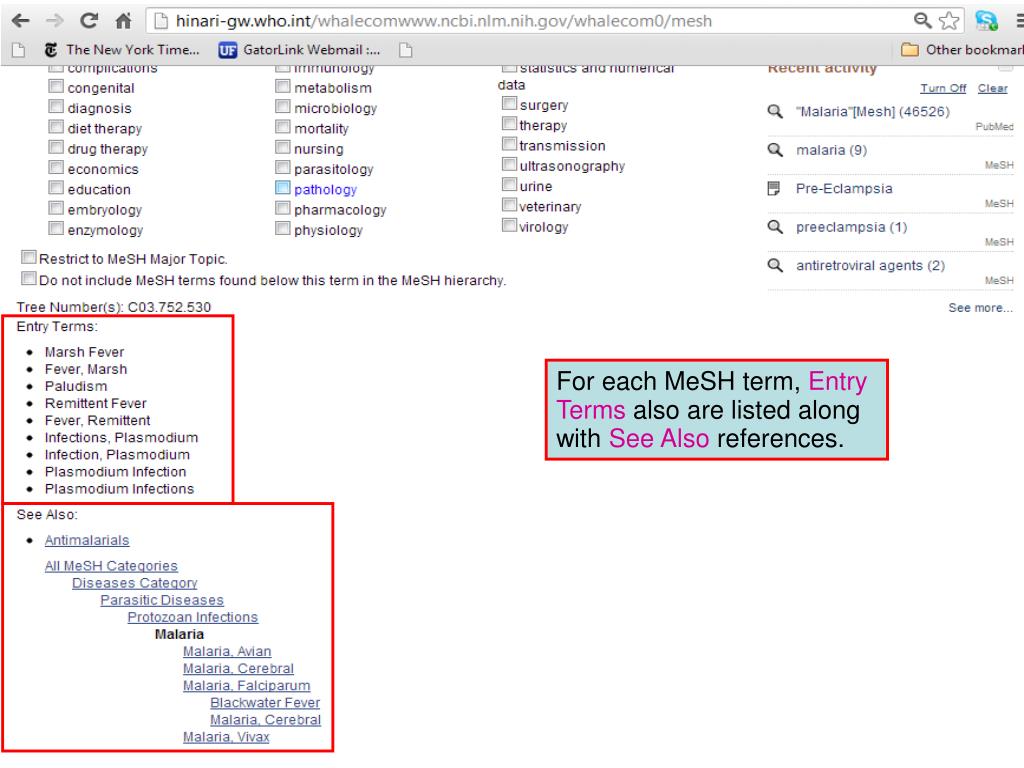The image size is (1024, 768).
Task: Check the embryology subheading
Action: (x=56, y=208)
